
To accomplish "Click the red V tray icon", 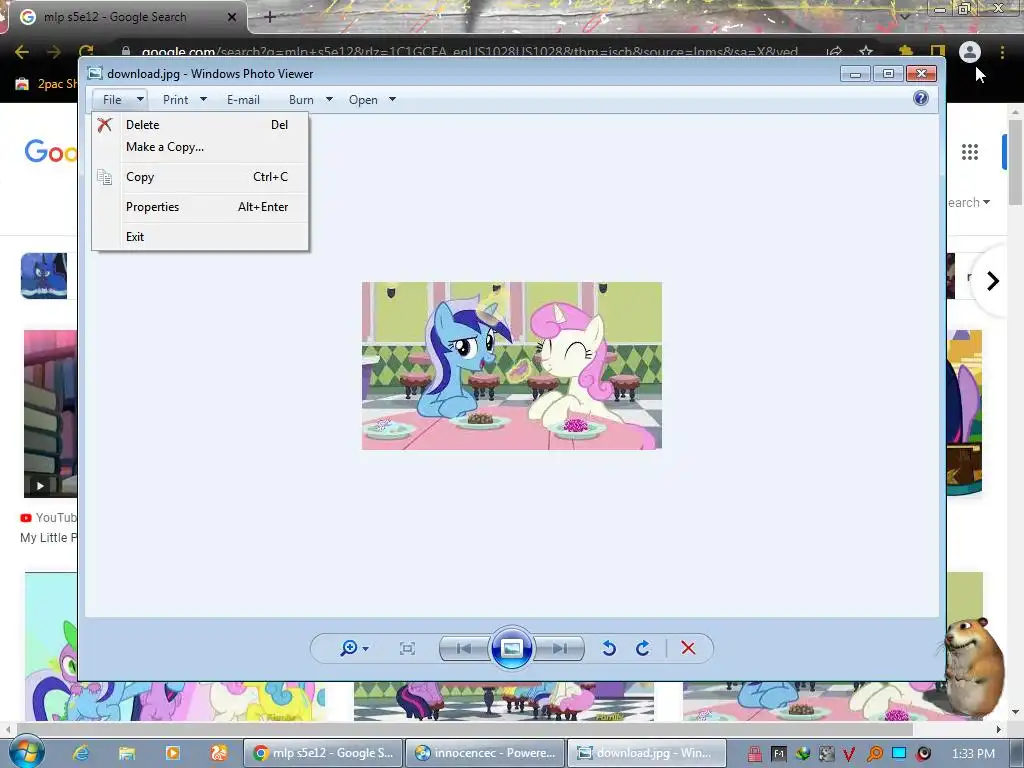I will (x=849, y=754).
